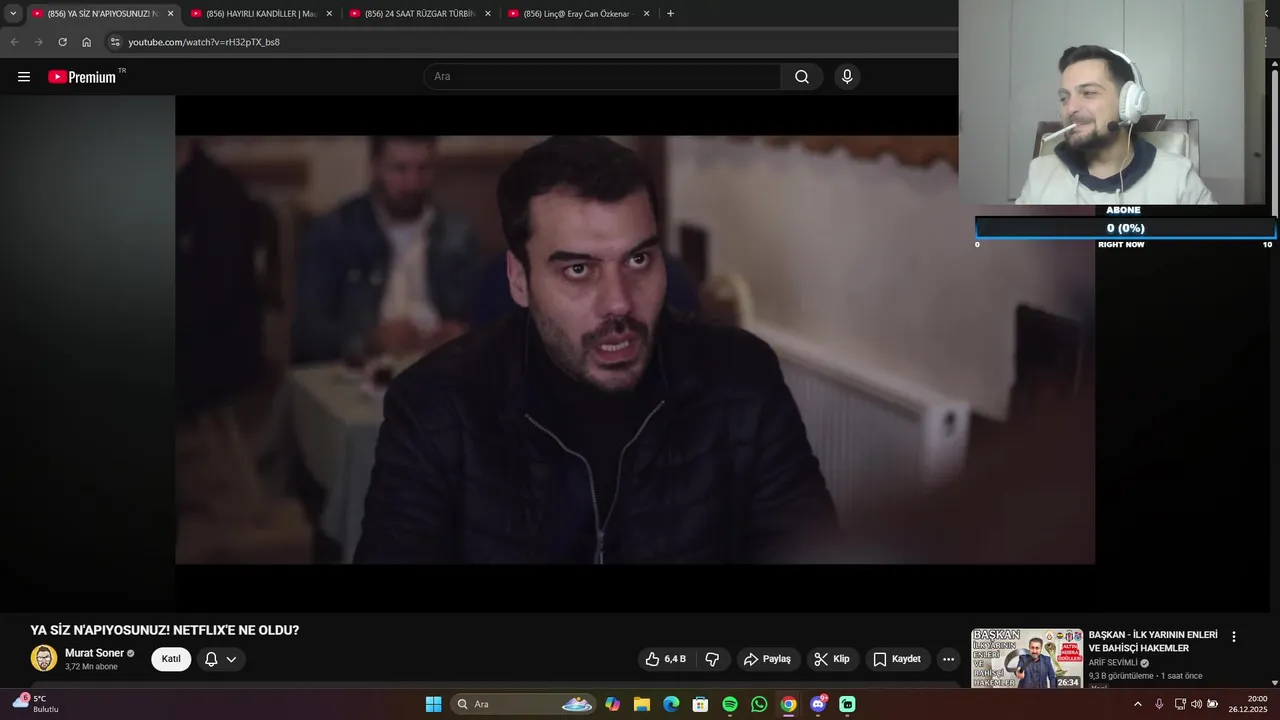The height and width of the screenshot is (720, 1280).
Task: Open Murat Soner channel name link
Action: (94, 653)
